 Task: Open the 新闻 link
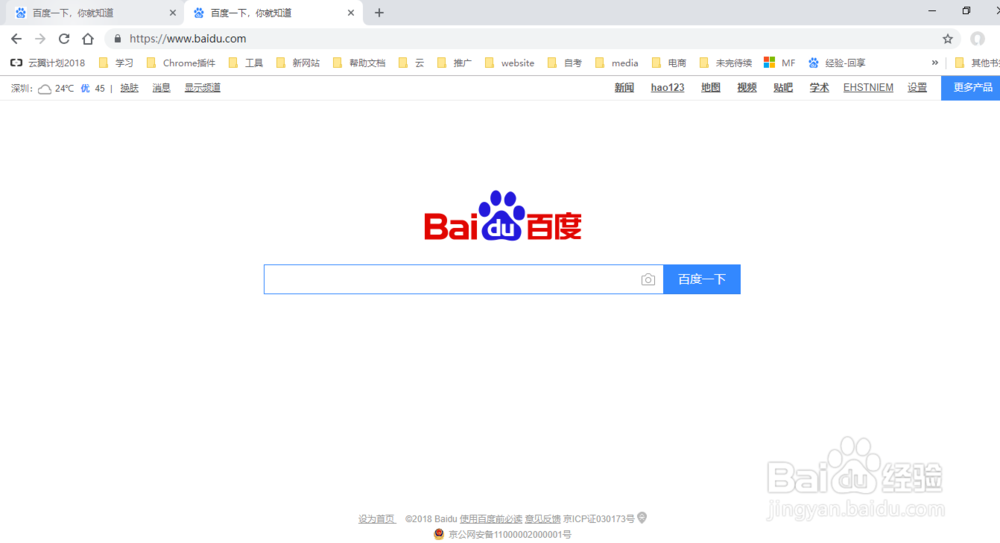pos(624,88)
